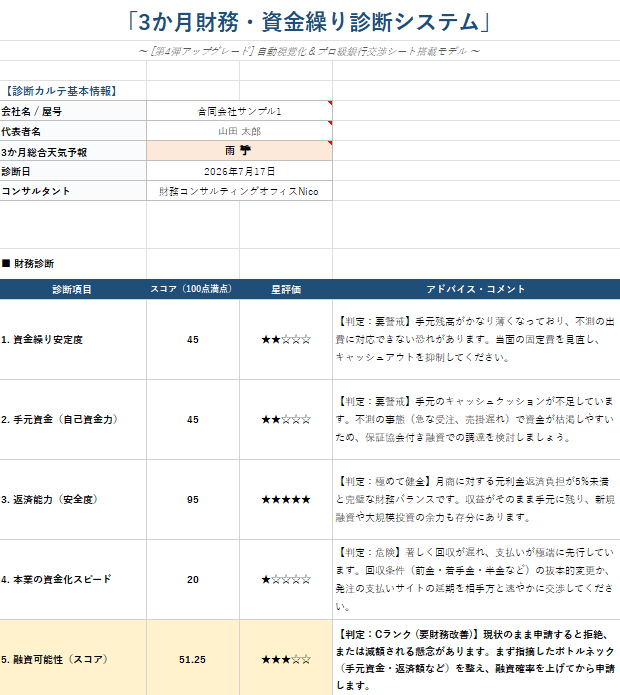Click red comment marker on weather forecast cell

330,143
